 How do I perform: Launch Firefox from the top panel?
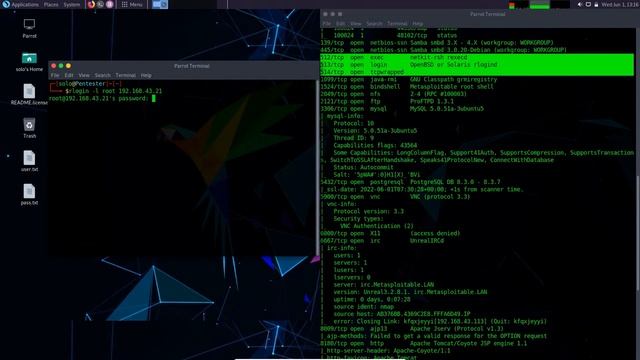(91, 4)
